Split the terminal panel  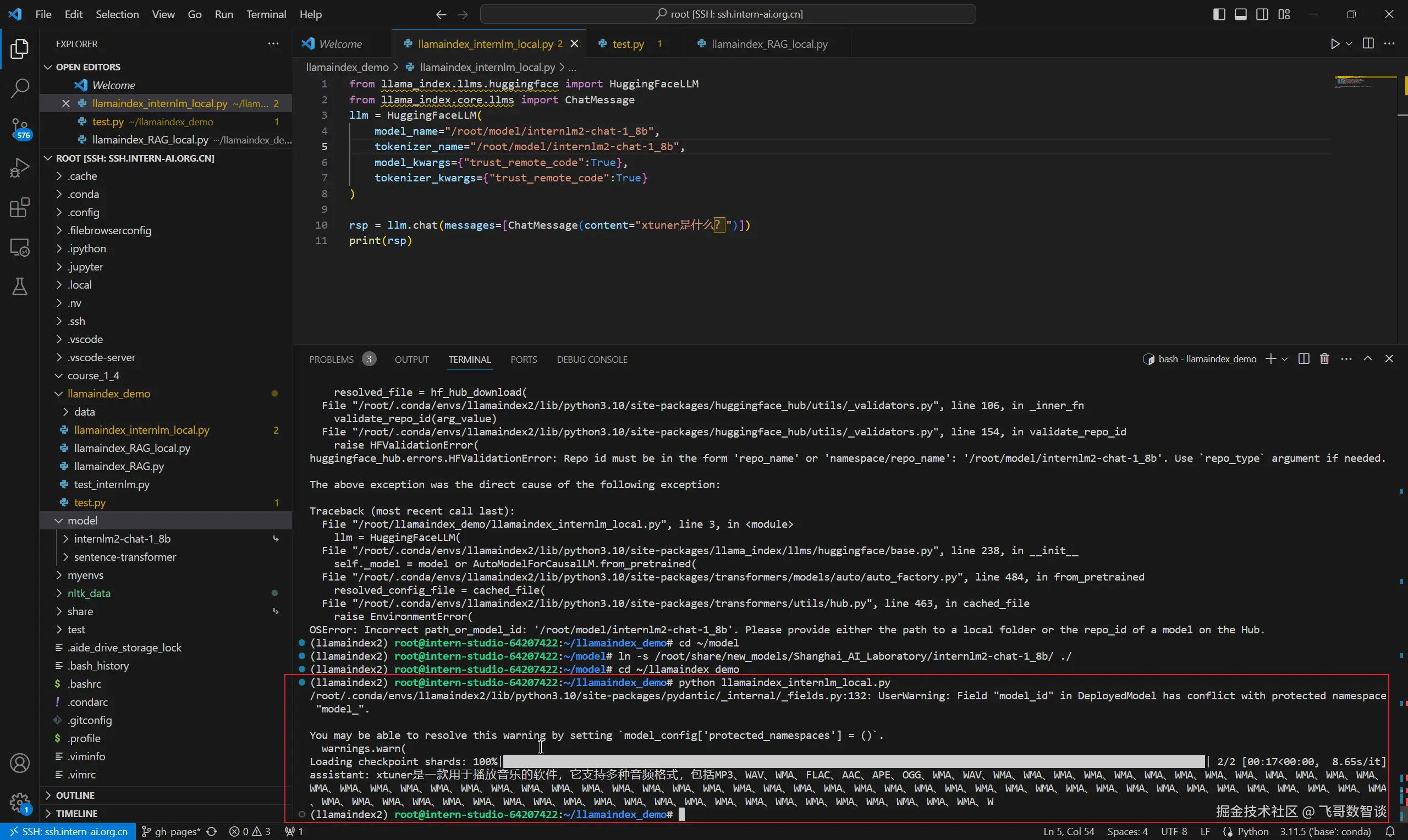1304,359
